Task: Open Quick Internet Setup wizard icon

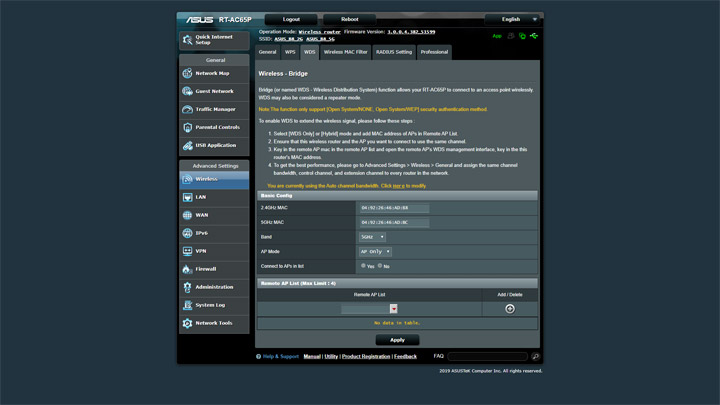Action: click(187, 40)
